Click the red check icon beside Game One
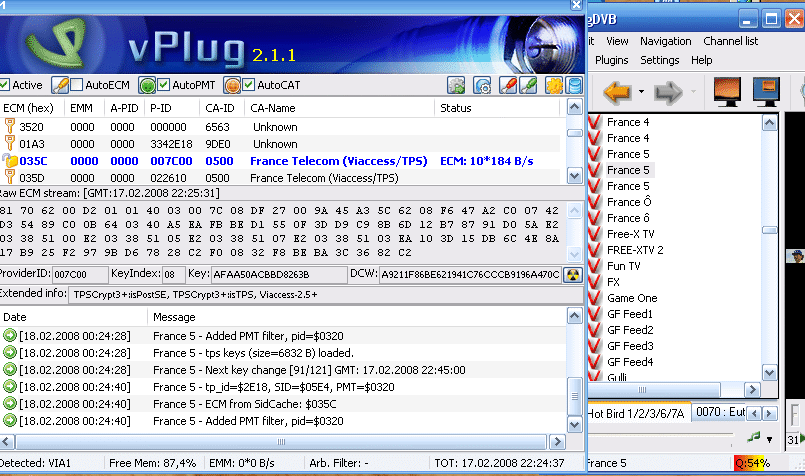 tap(595, 298)
